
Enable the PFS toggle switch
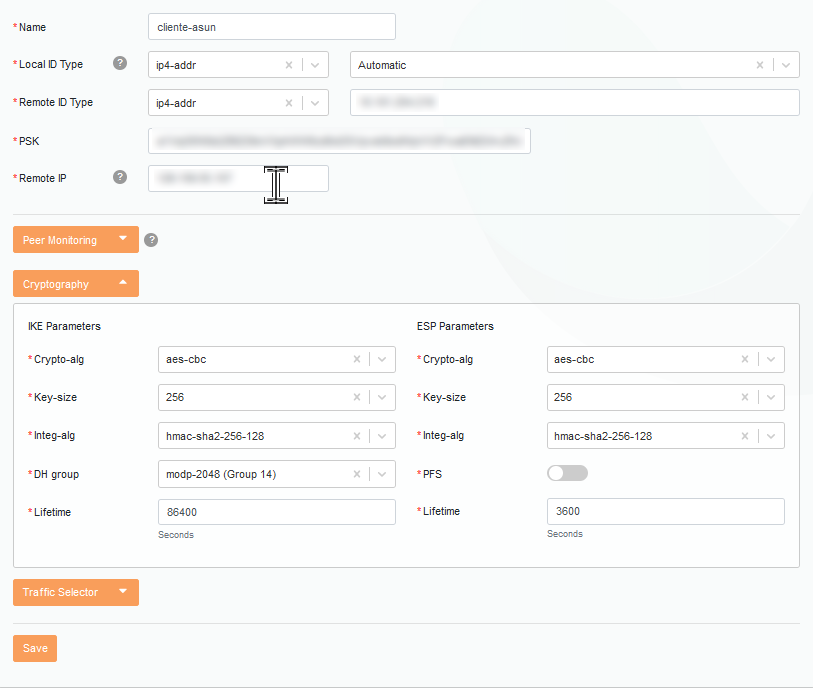[567, 473]
